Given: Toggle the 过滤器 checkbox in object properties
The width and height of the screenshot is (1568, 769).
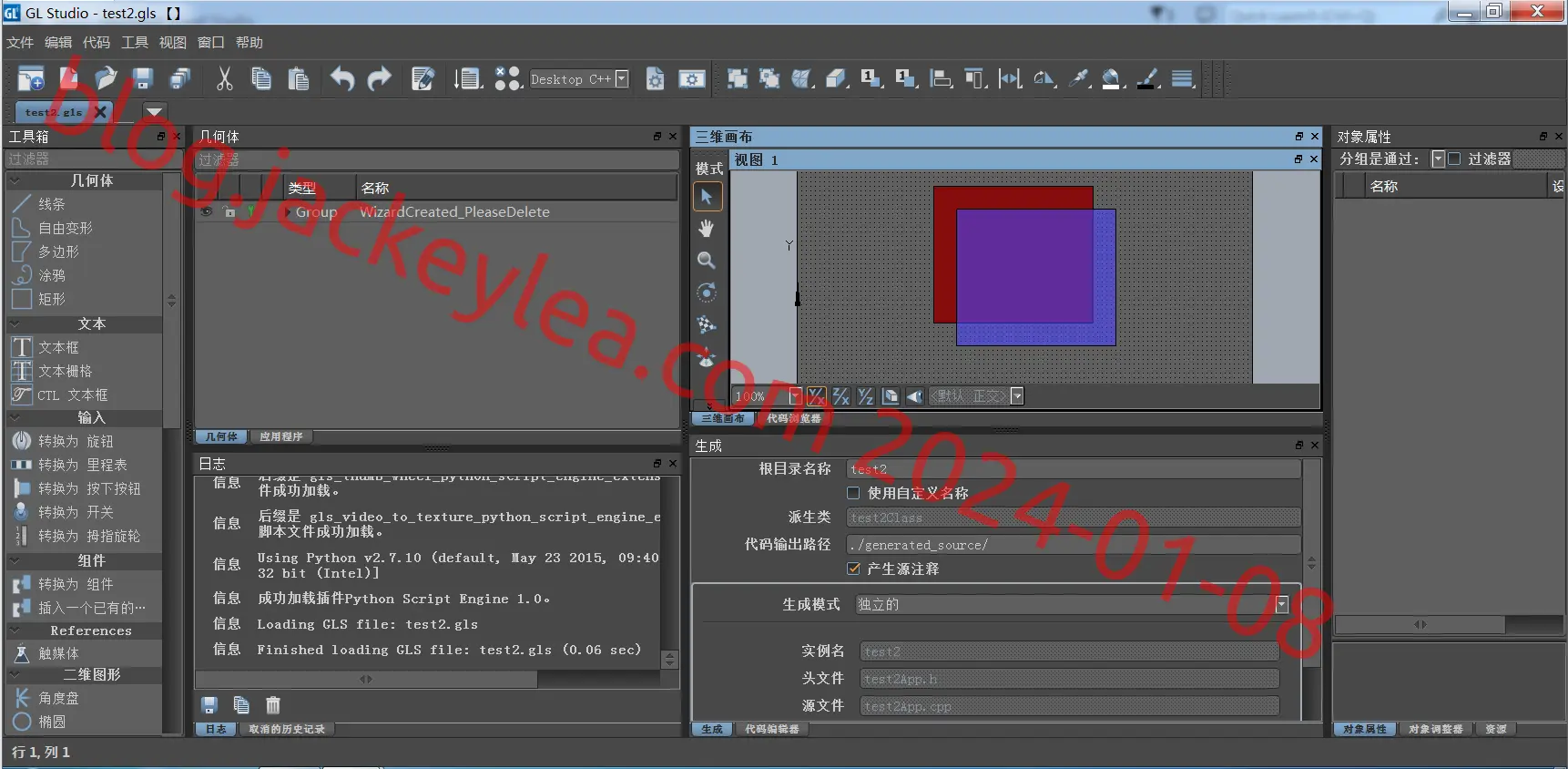Looking at the screenshot, I should (1454, 159).
